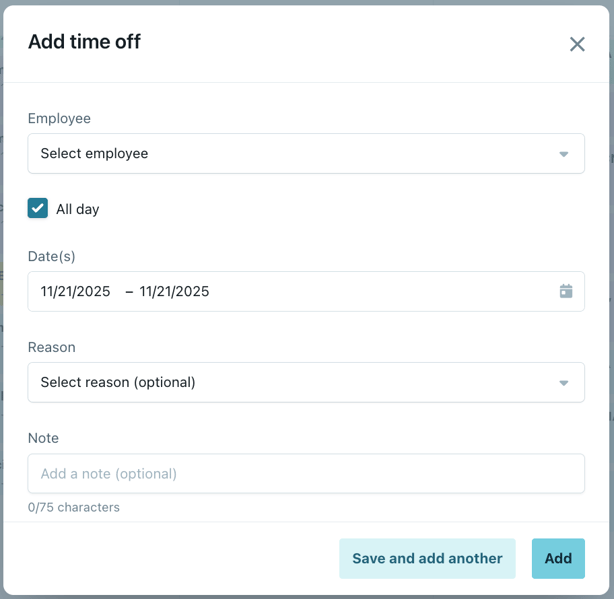Click the Employee field label
The width and height of the screenshot is (614, 599).
click(59, 118)
